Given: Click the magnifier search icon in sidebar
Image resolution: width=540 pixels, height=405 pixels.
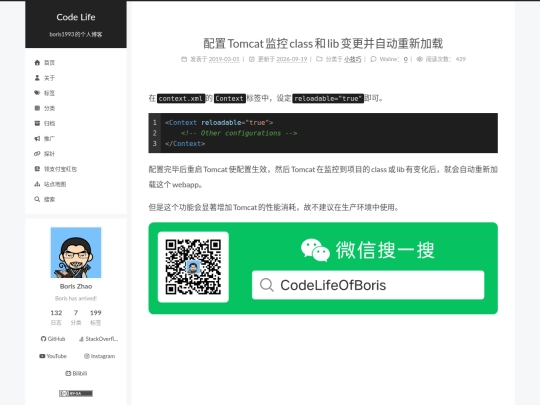Looking at the screenshot, I should tap(37, 199).
